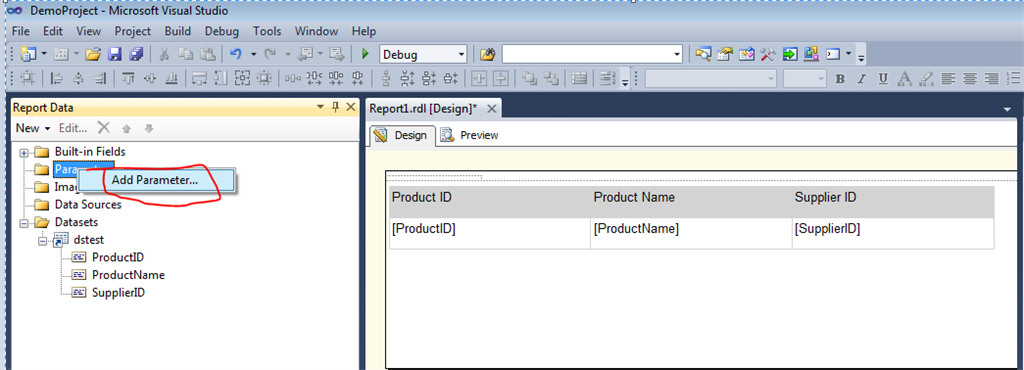
Task: Open the Debug configuration dropdown
Action: (x=462, y=54)
